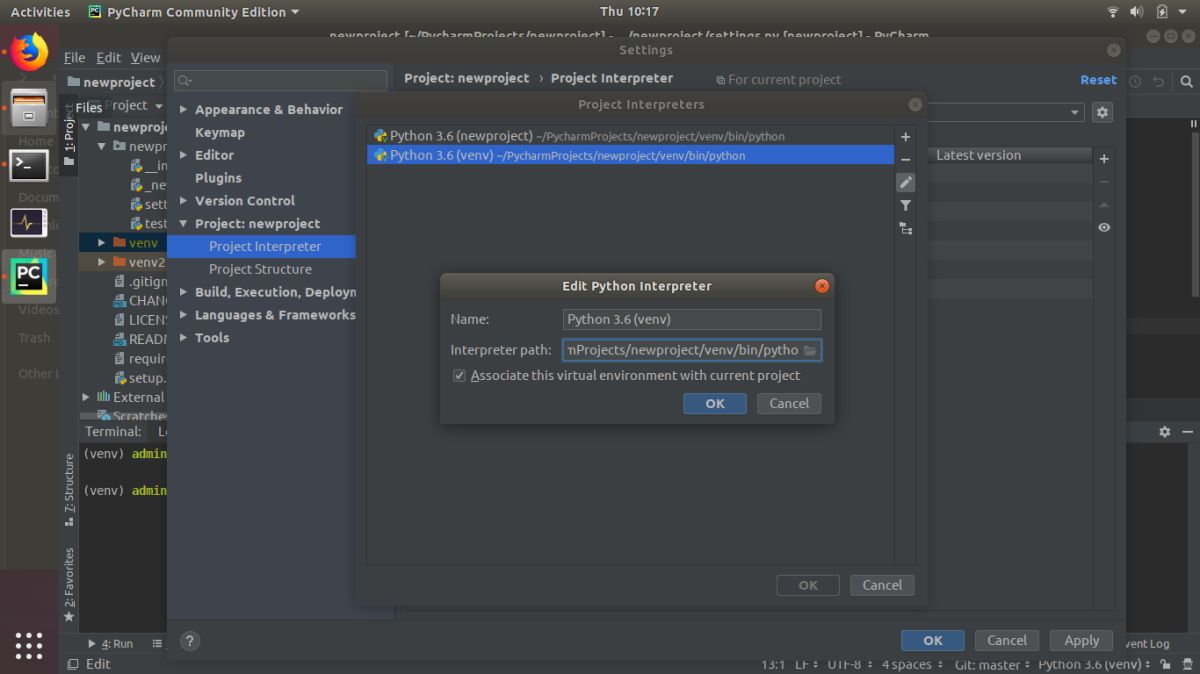Show paths tree icon in Project Interpreters
Screen dimensions: 1200x674
click(x=905, y=228)
